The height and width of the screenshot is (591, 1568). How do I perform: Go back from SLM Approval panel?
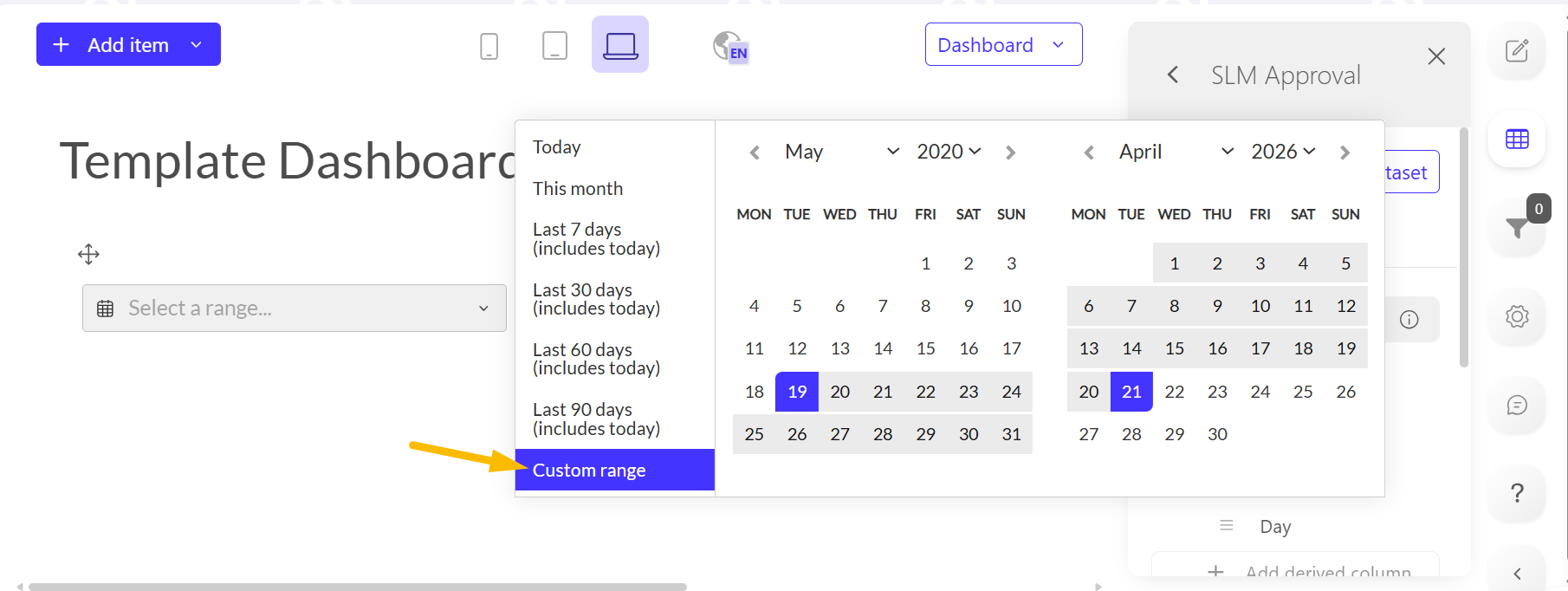point(1173,75)
